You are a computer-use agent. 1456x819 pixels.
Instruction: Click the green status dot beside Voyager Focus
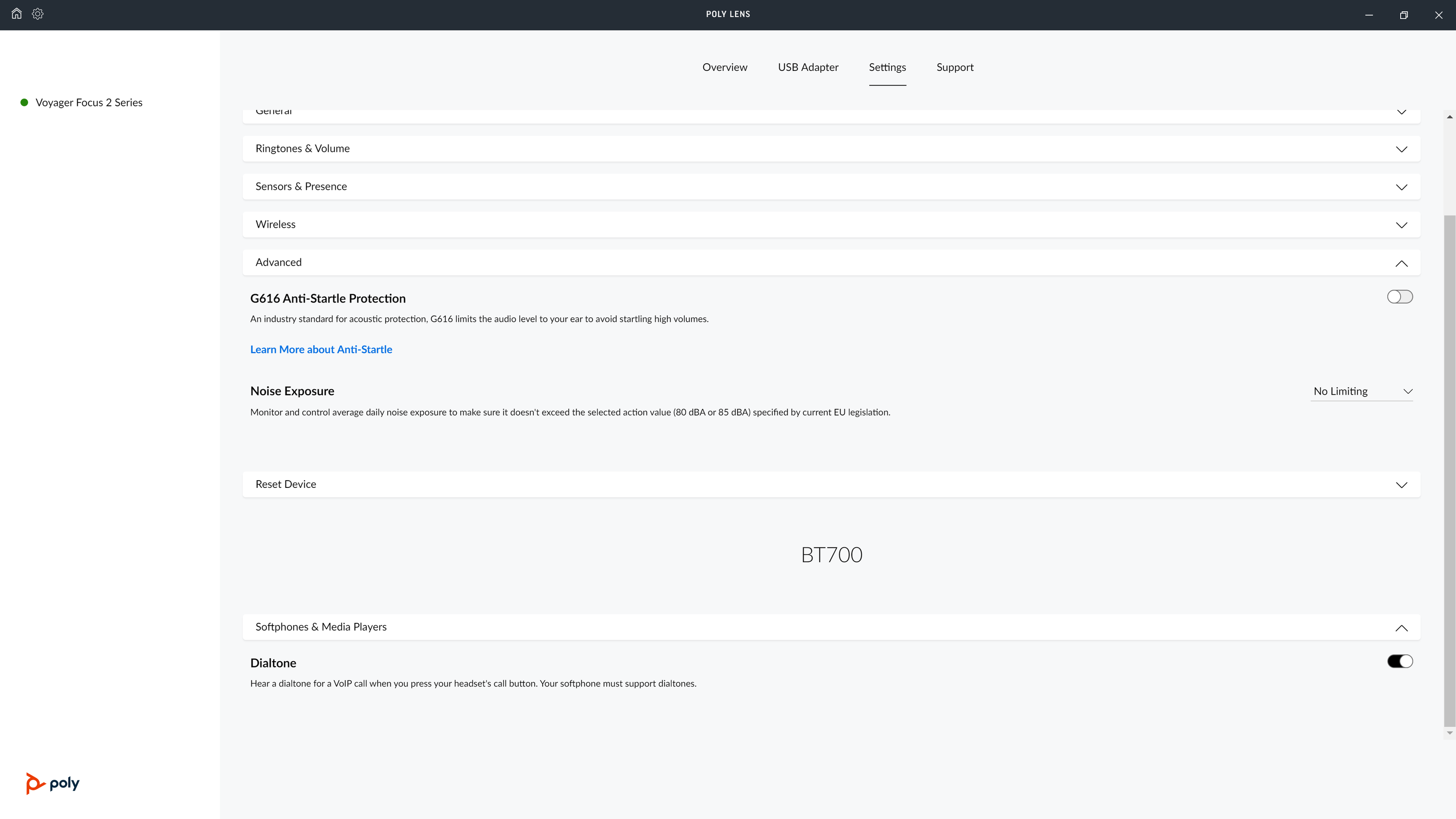(24, 102)
